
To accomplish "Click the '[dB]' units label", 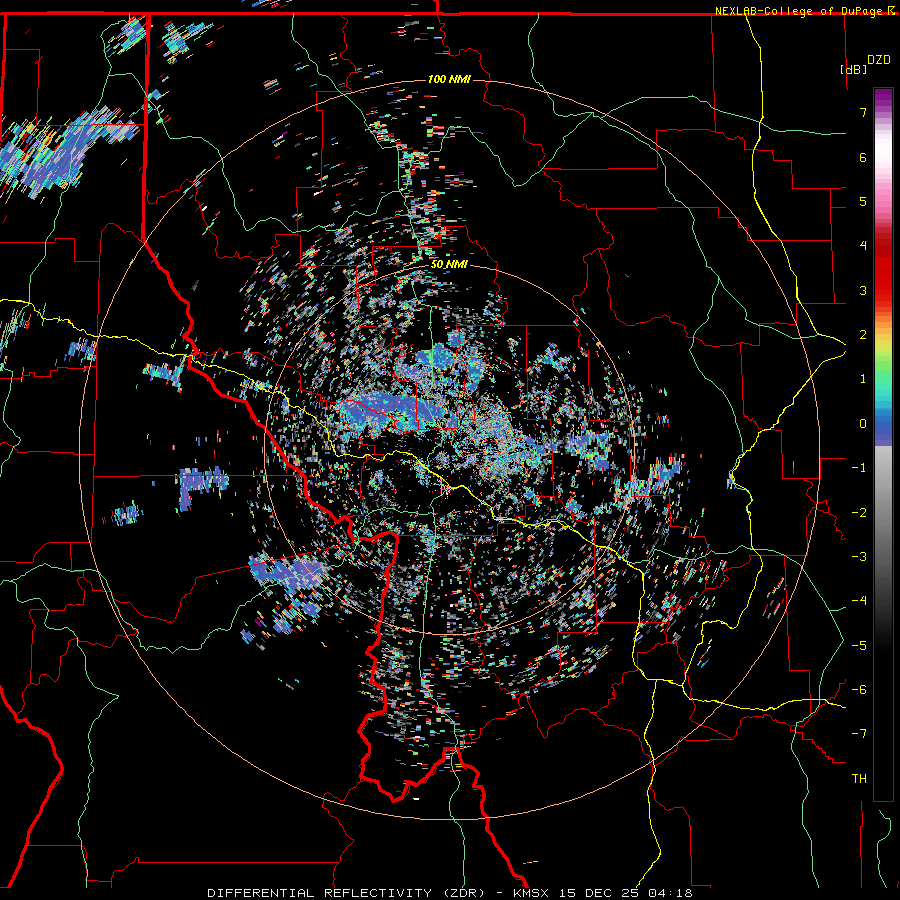I will coord(853,70).
